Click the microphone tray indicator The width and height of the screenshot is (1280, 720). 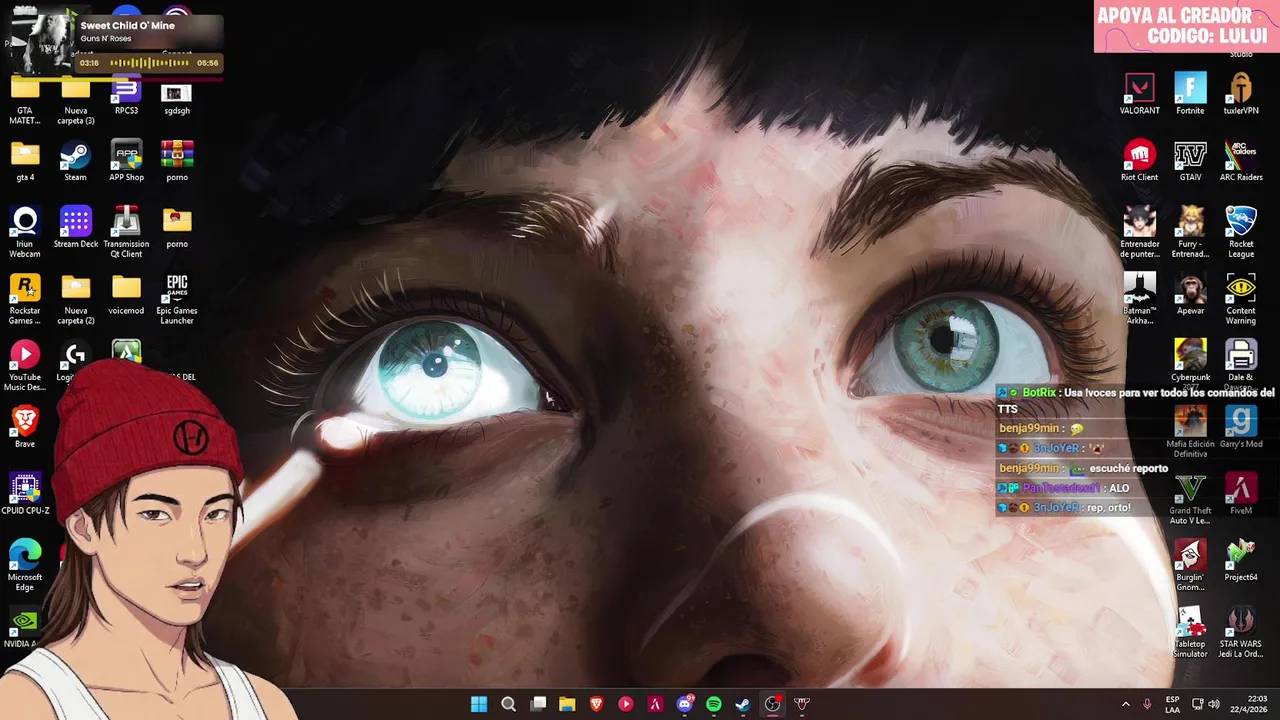(1147, 704)
